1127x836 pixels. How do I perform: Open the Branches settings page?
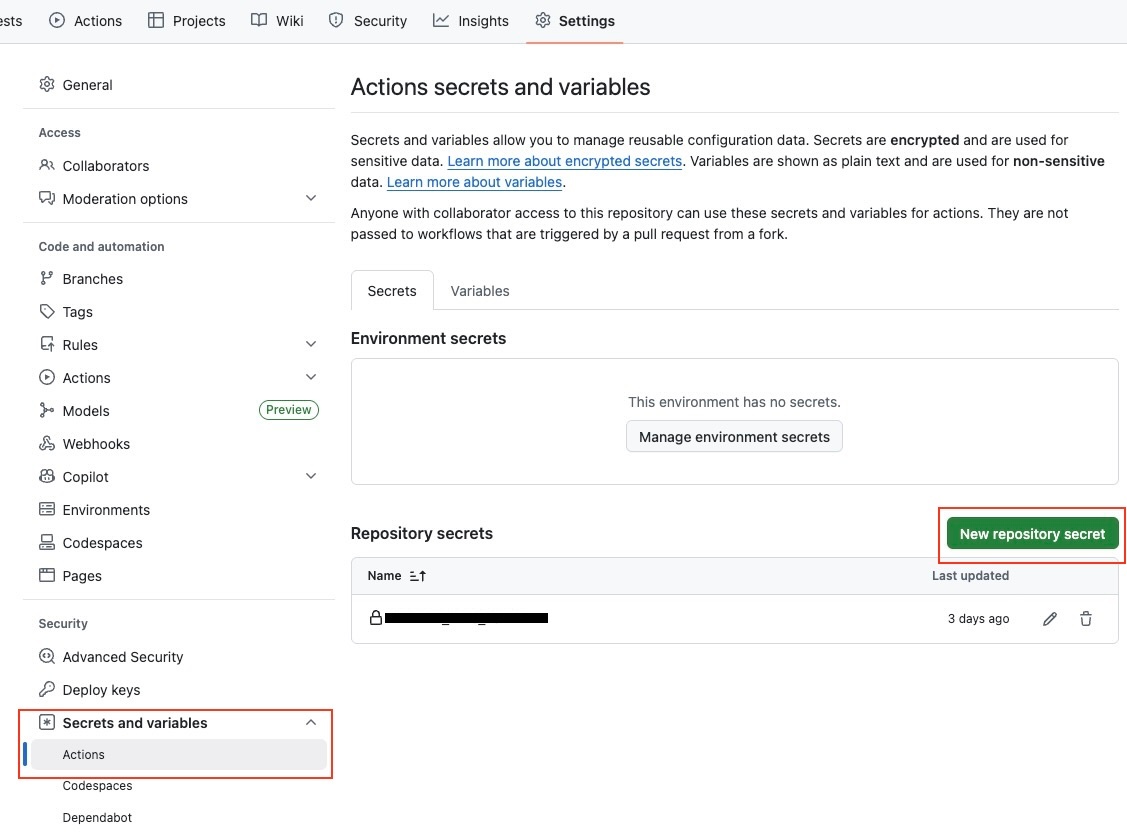click(x=92, y=279)
